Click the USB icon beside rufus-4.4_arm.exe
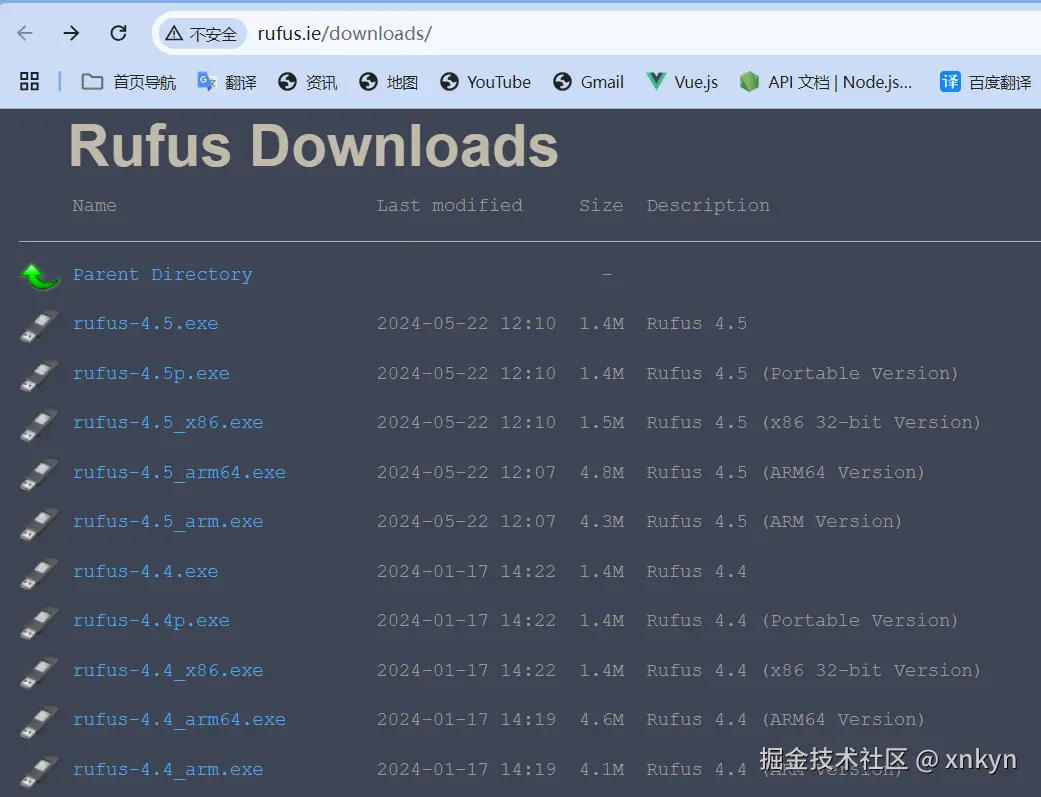Image resolution: width=1041 pixels, height=797 pixels. (x=39, y=772)
